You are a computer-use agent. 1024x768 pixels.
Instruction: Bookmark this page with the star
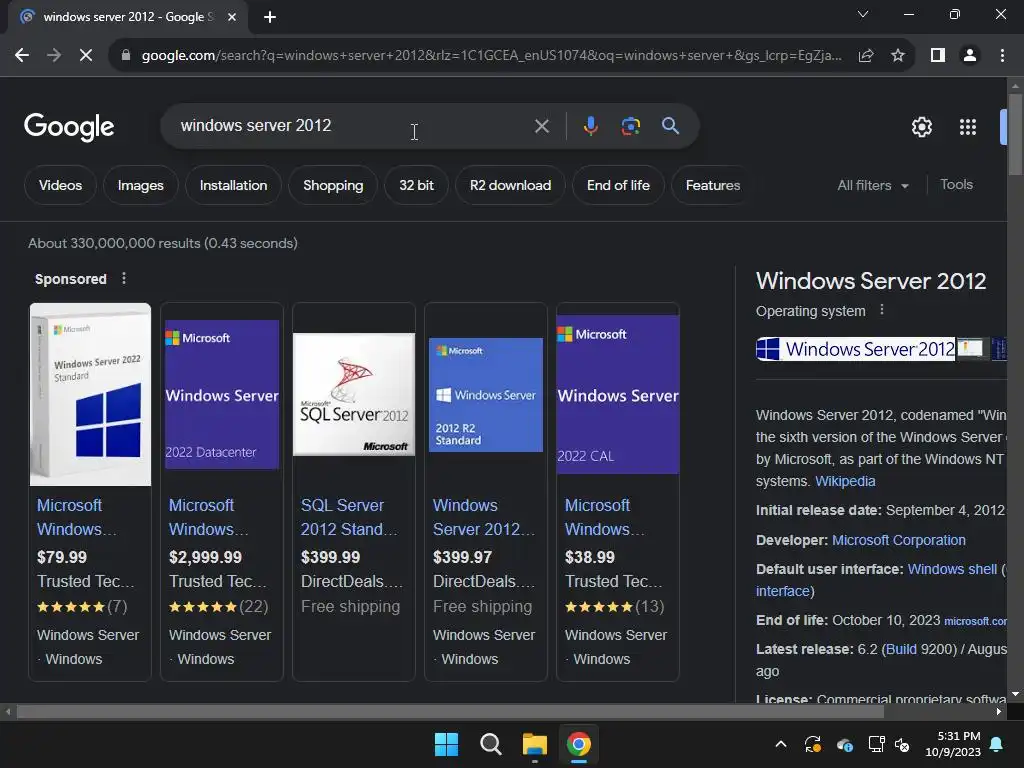(898, 56)
